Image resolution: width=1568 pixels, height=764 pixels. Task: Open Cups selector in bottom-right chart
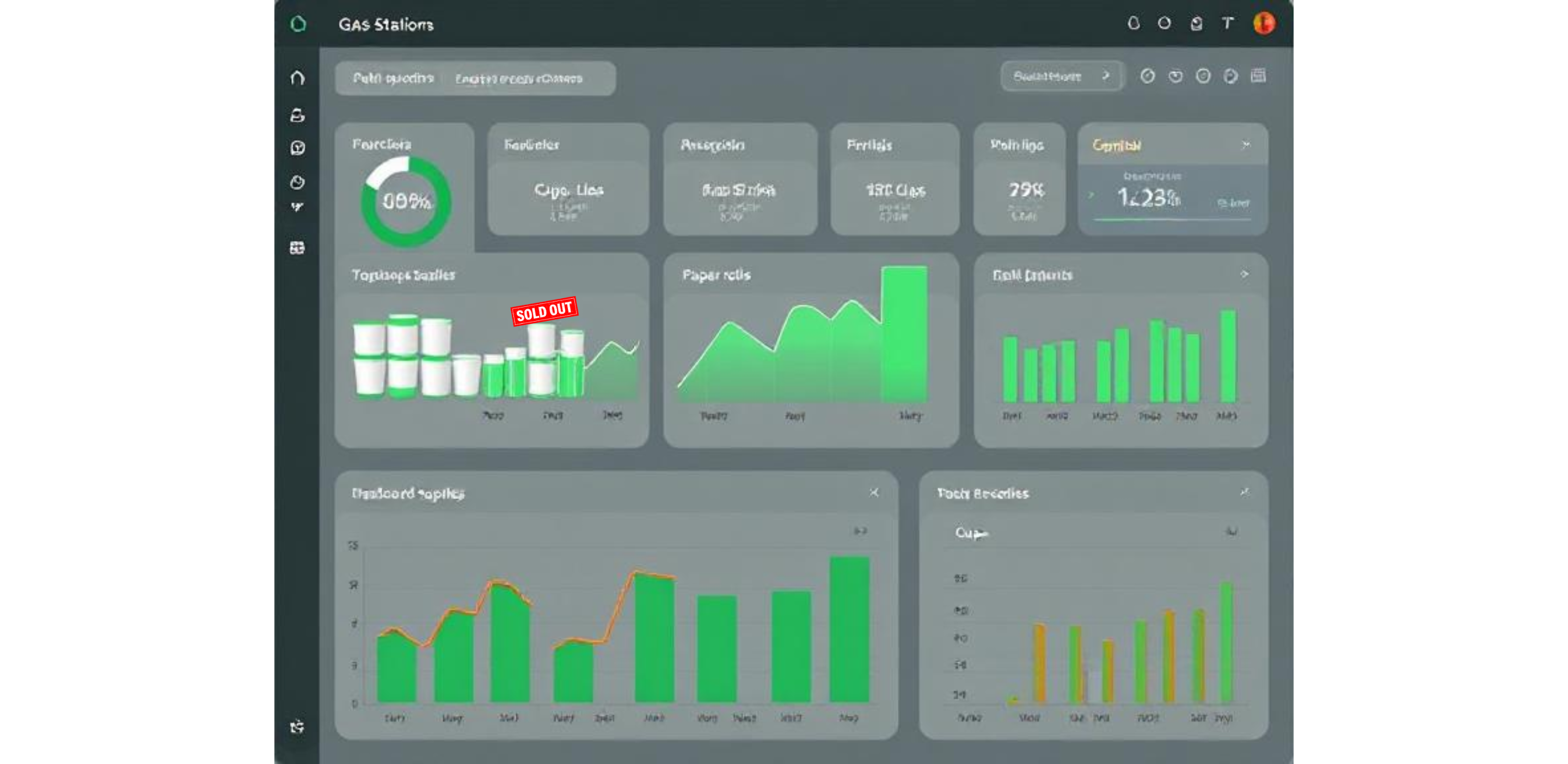click(971, 533)
